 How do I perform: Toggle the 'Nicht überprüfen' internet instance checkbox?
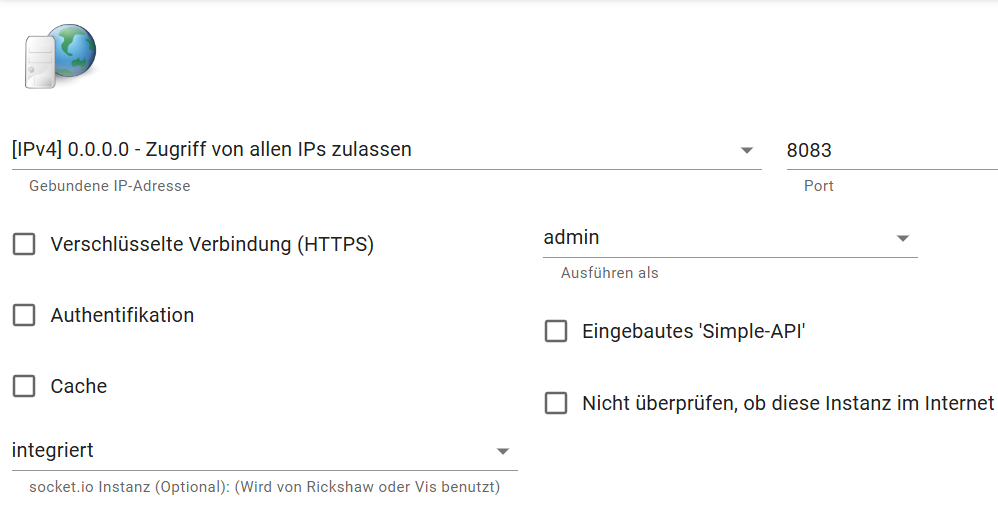click(x=556, y=403)
